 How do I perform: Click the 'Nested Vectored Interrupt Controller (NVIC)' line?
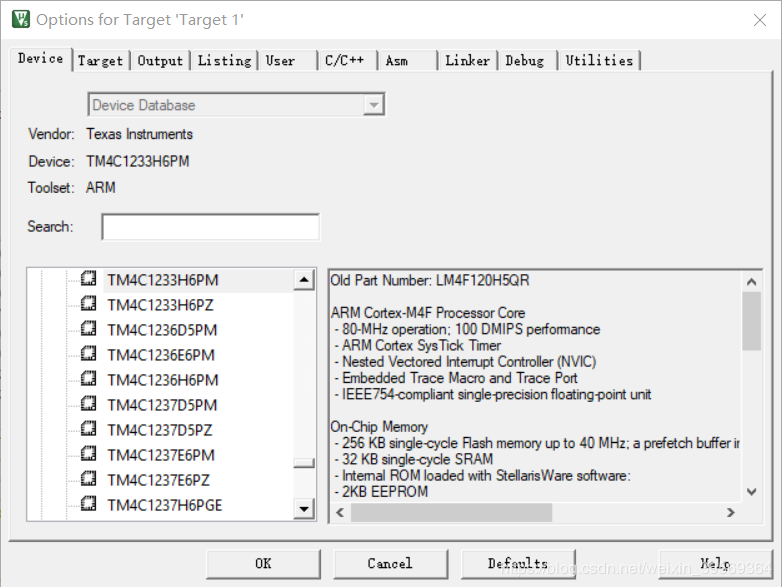click(465, 362)
